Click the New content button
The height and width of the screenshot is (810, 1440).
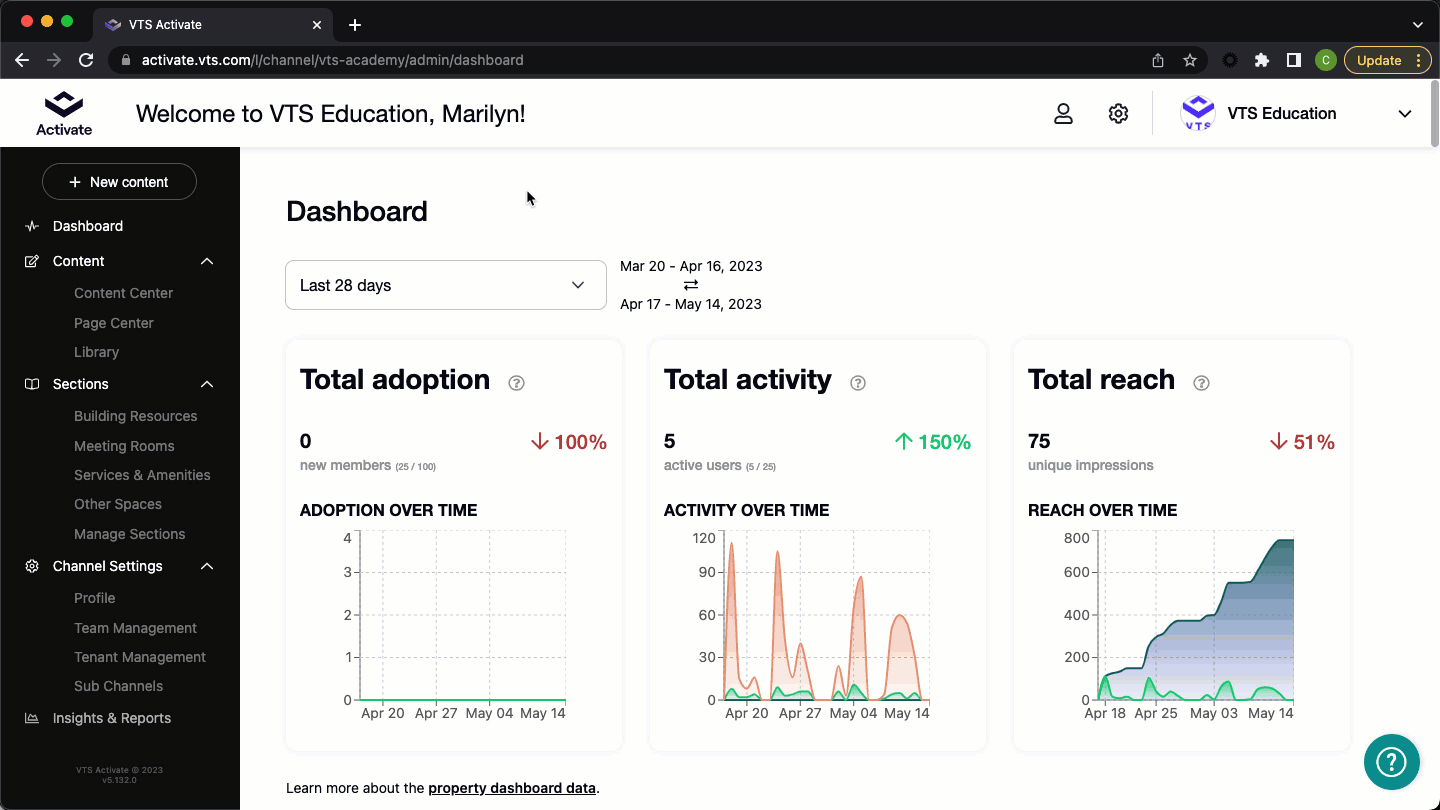click(x=119, y=182)
